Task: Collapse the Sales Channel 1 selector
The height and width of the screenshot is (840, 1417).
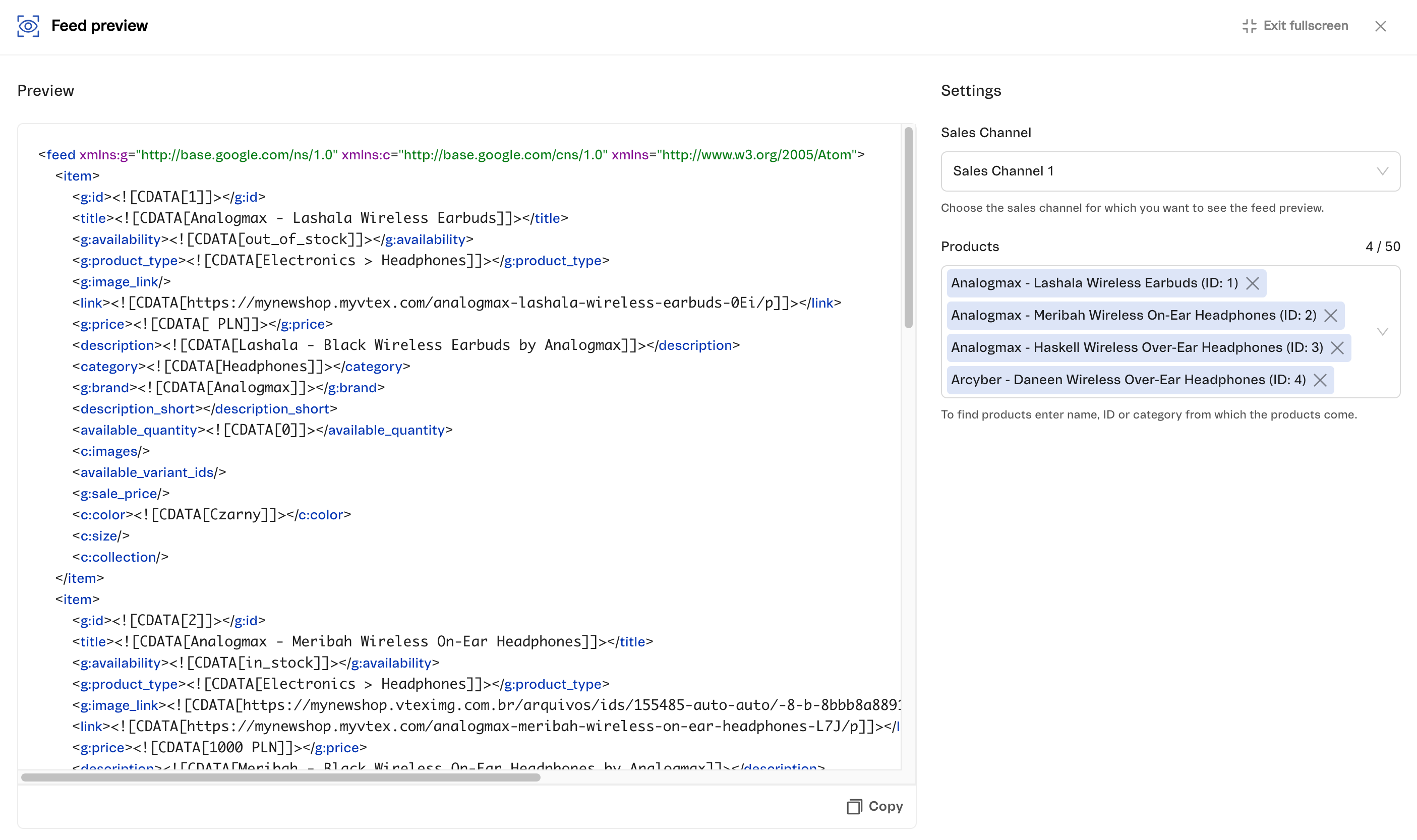Action: 1384,171
